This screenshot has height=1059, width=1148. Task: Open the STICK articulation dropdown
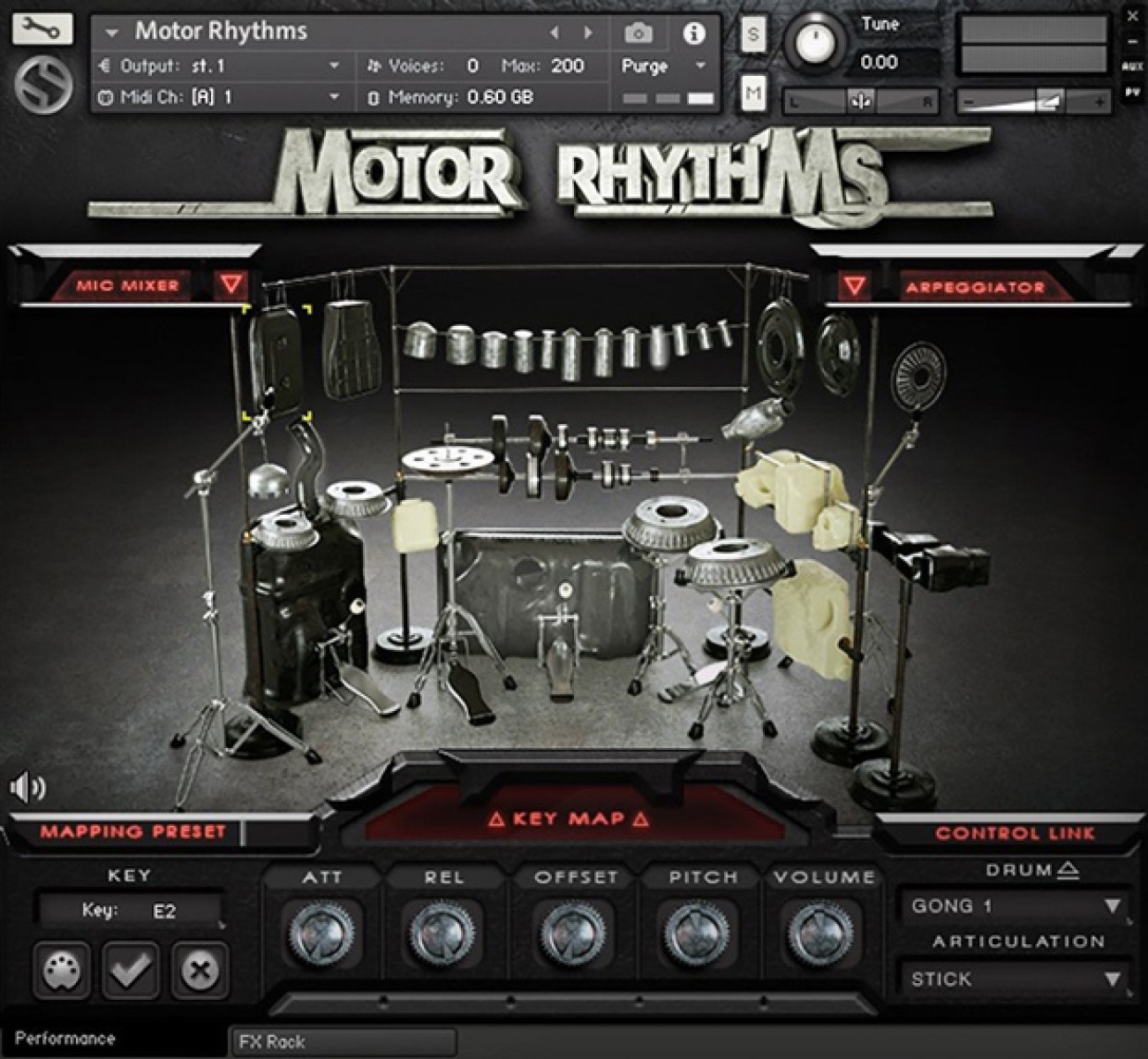click(x=1016, y=979)
